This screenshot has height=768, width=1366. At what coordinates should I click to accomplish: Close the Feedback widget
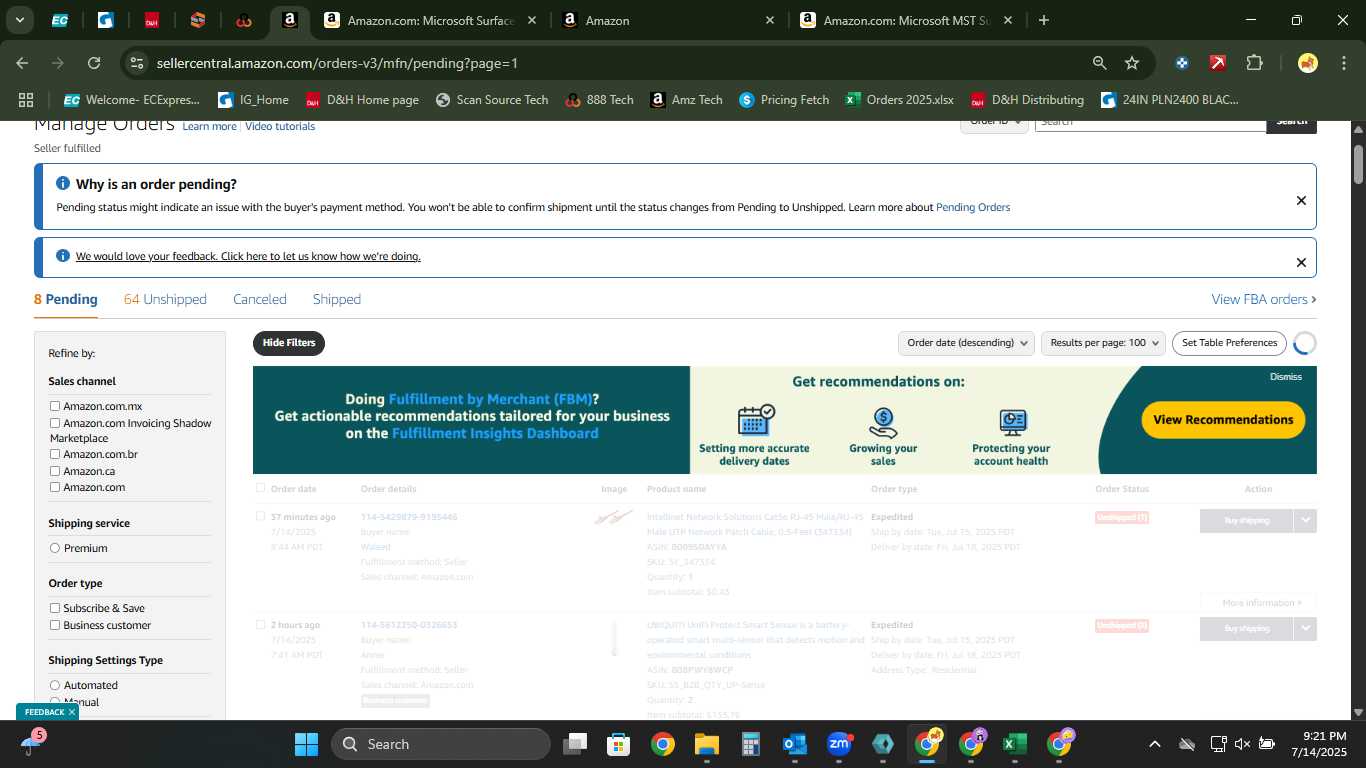pos(71,712)
